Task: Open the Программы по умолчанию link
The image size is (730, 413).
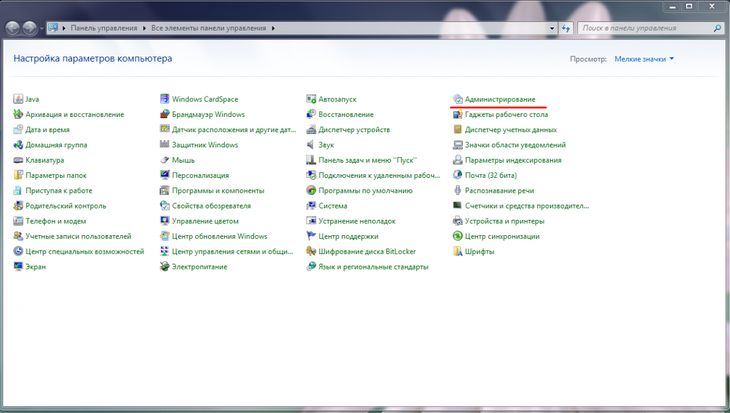Action: click(x=365, y=190)
